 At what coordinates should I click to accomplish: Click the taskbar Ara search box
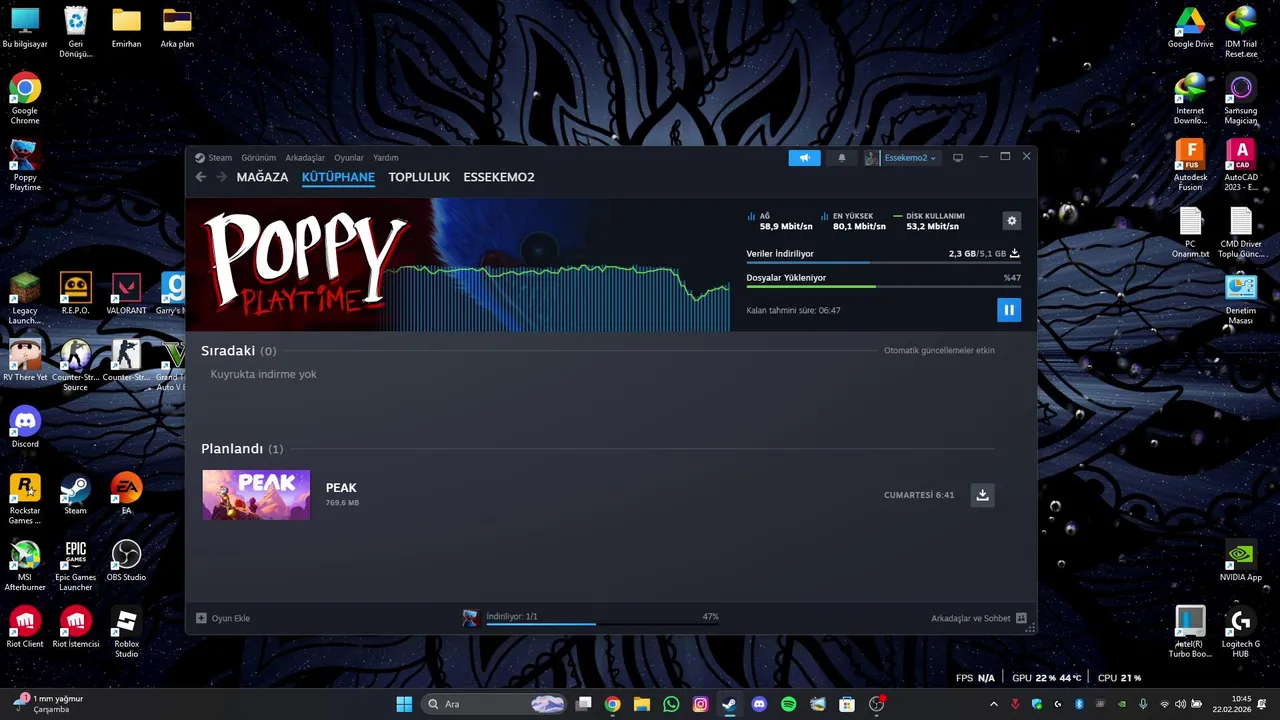pos(495,704)
